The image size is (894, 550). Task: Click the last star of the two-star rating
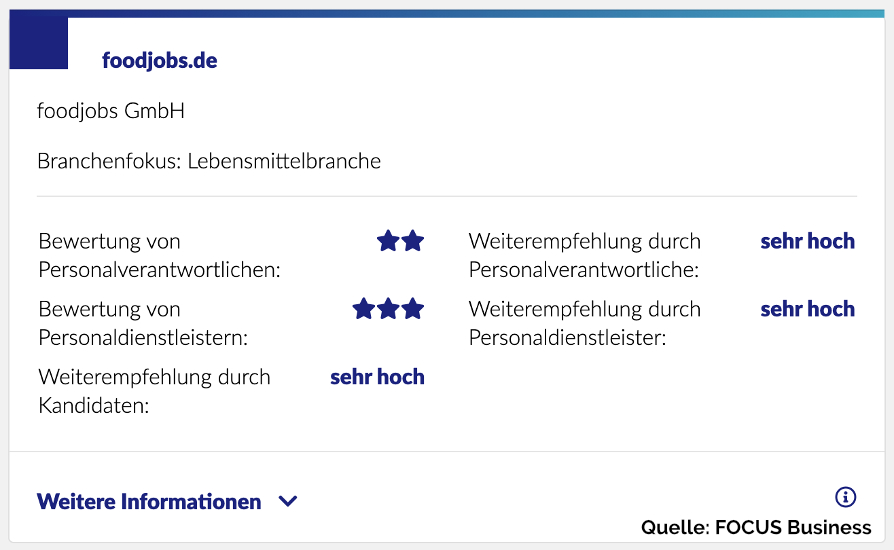(412, 241)
